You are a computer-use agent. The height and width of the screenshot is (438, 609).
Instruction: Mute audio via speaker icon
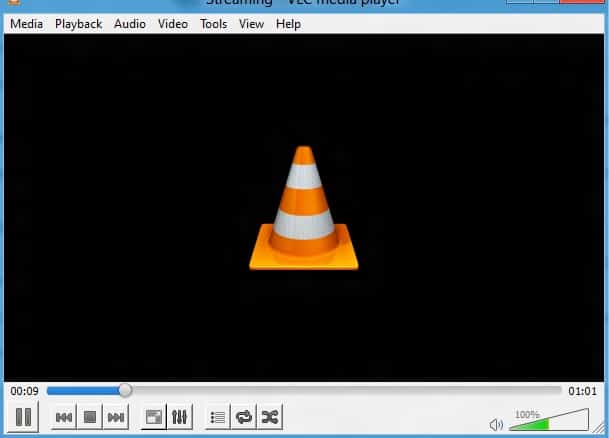tap(496, 424)
